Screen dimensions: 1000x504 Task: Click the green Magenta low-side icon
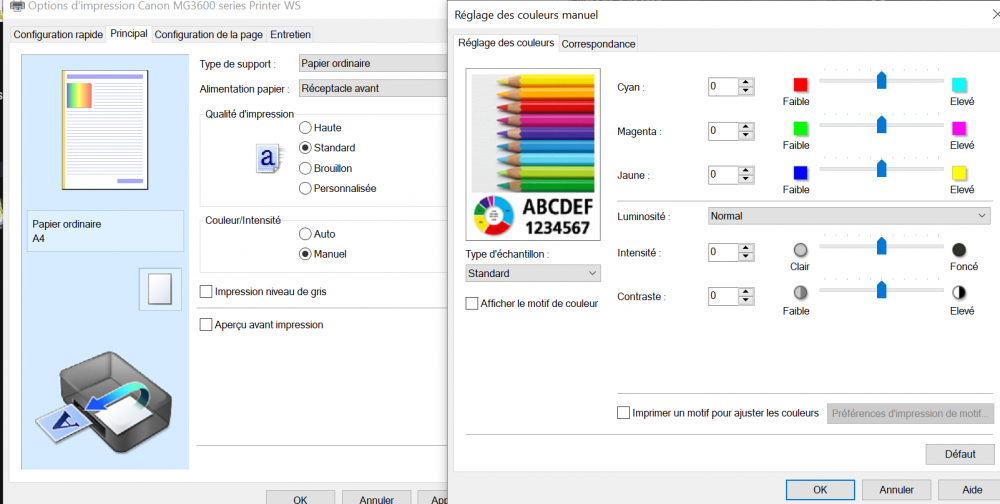(x=800, y=129)
